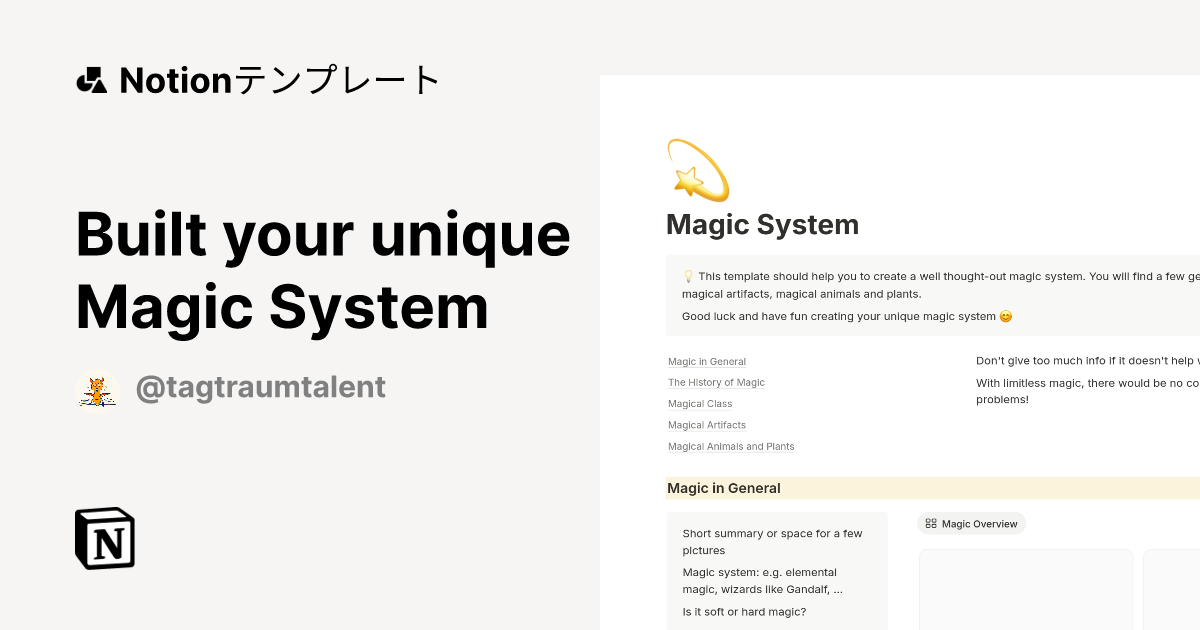Click the smiley emoji after 'unique magic system'
This screenshot has width=1200, height=630.
click(x=1005, y=316)
